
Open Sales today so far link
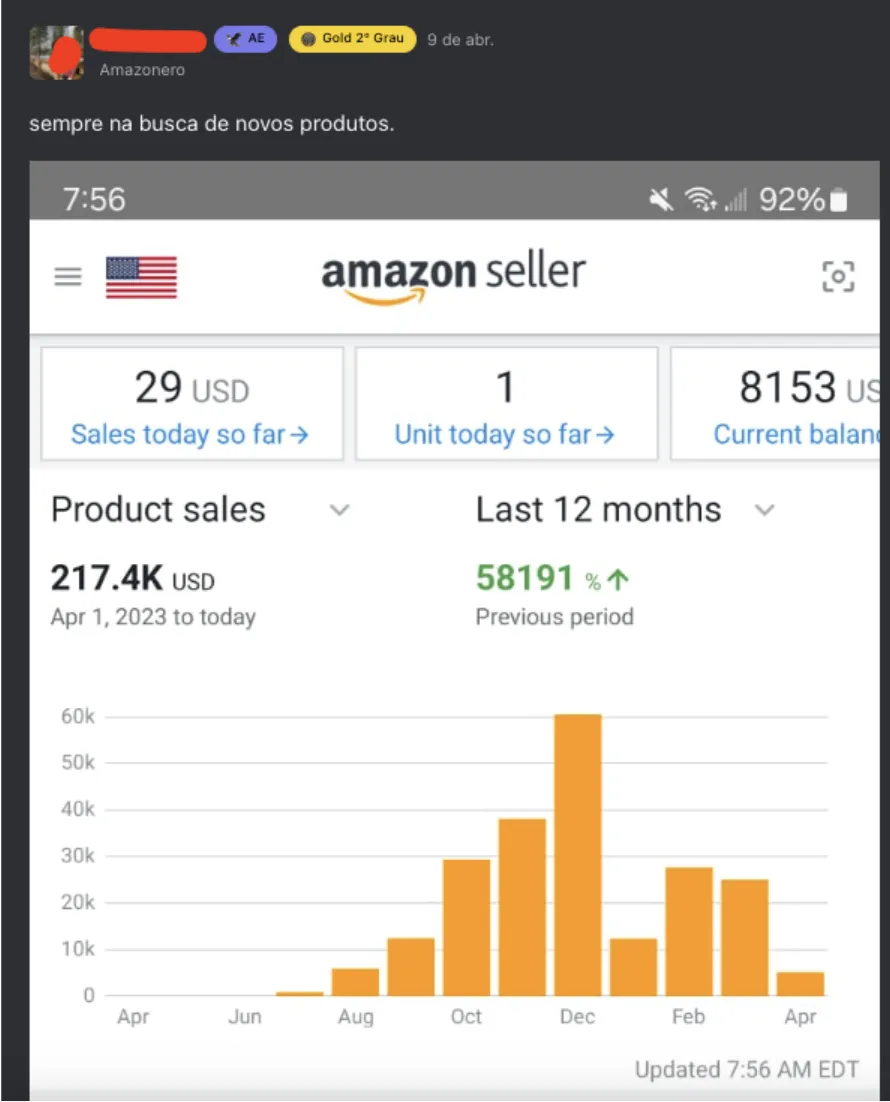click(190, 435)
